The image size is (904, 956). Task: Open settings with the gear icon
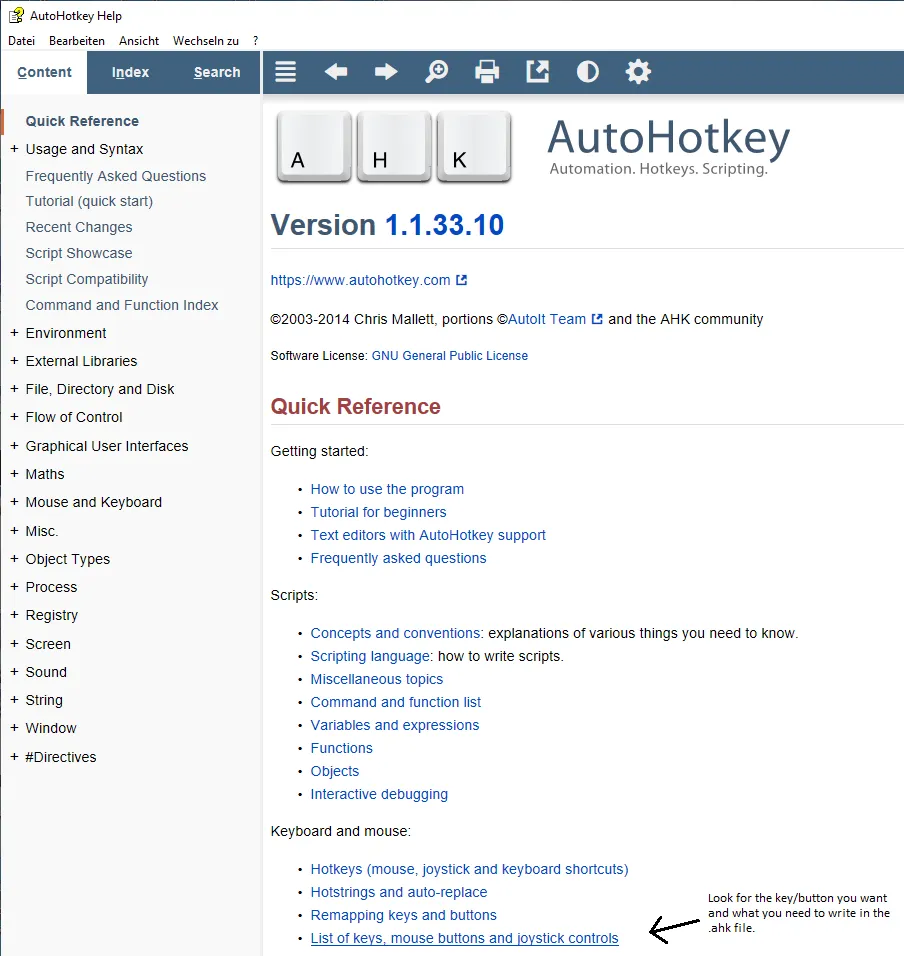pyautogui.click(x=638, y=72)
